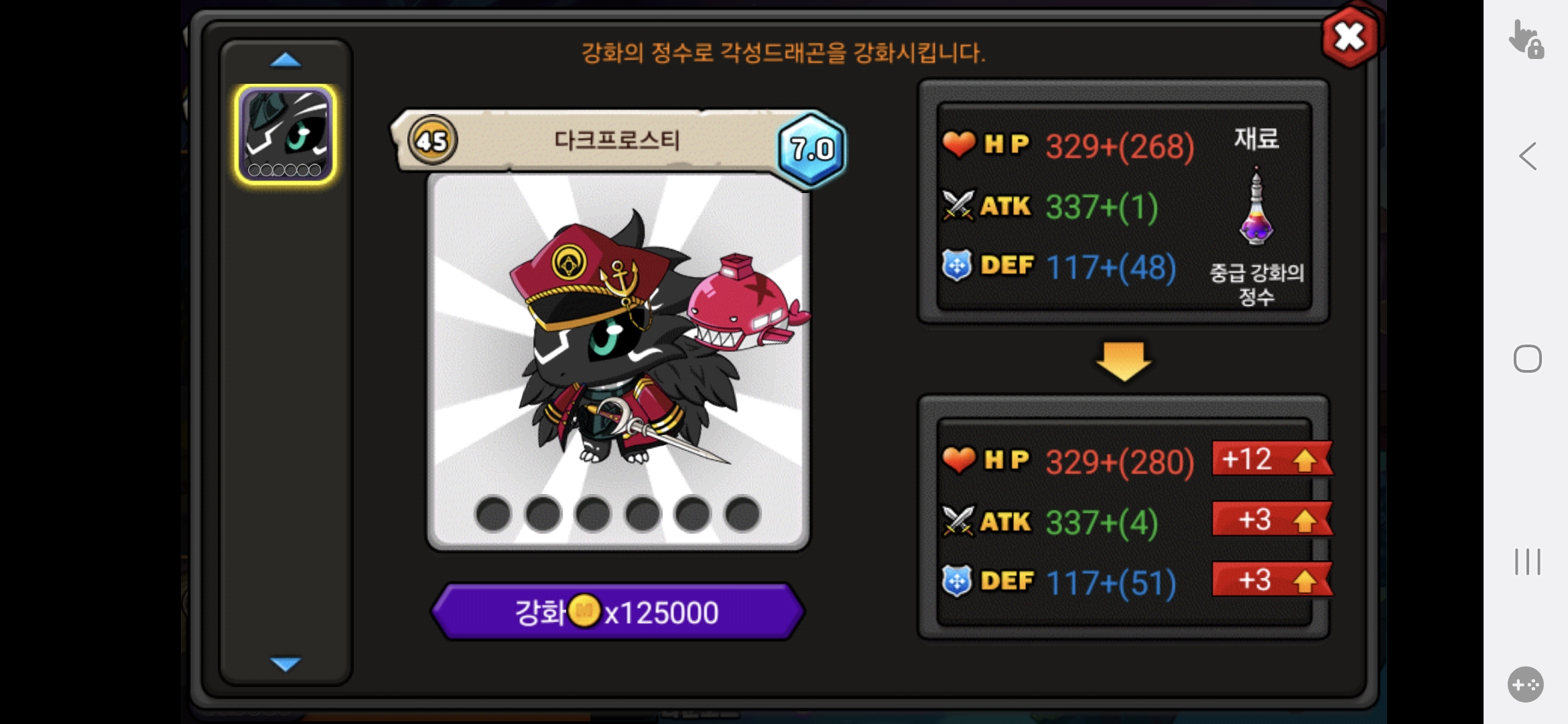
Task: Tap the level 45 coin badge
Action: pos(432,141)
